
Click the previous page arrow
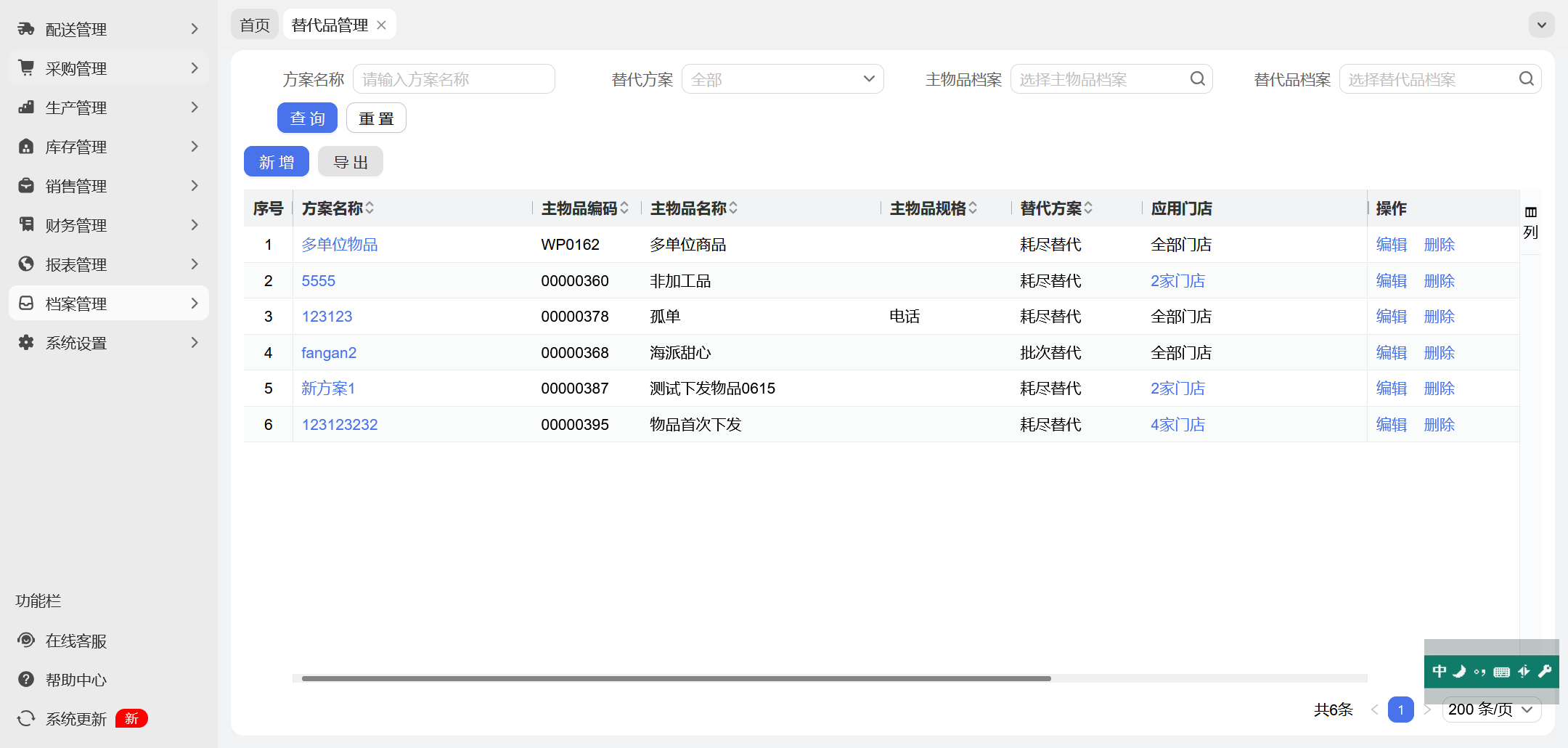(1374, 710)
